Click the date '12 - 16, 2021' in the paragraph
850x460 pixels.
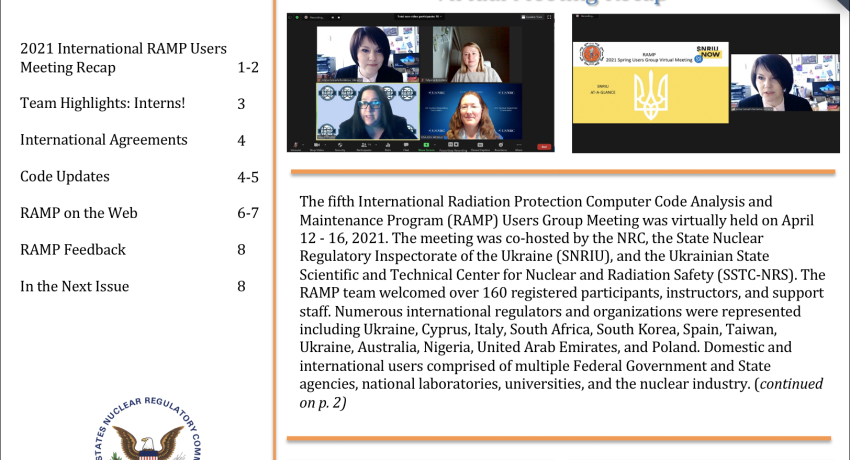343,238
